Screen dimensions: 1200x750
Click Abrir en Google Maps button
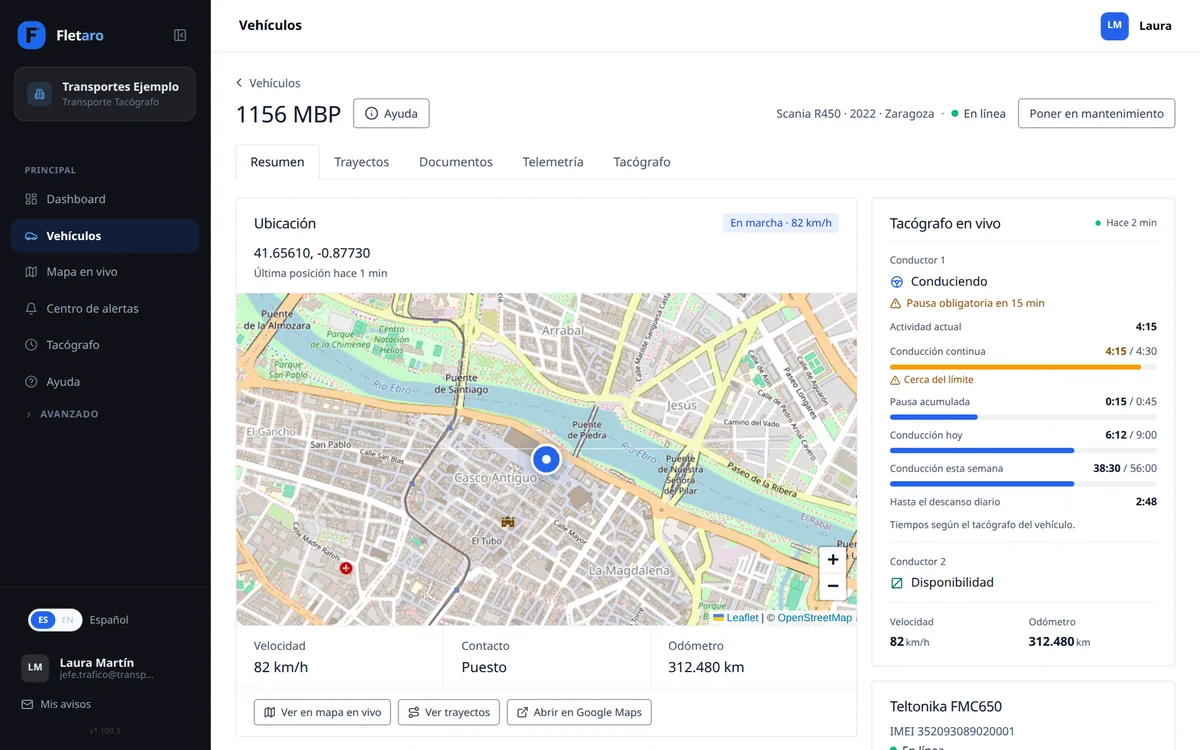coord(579,712)
